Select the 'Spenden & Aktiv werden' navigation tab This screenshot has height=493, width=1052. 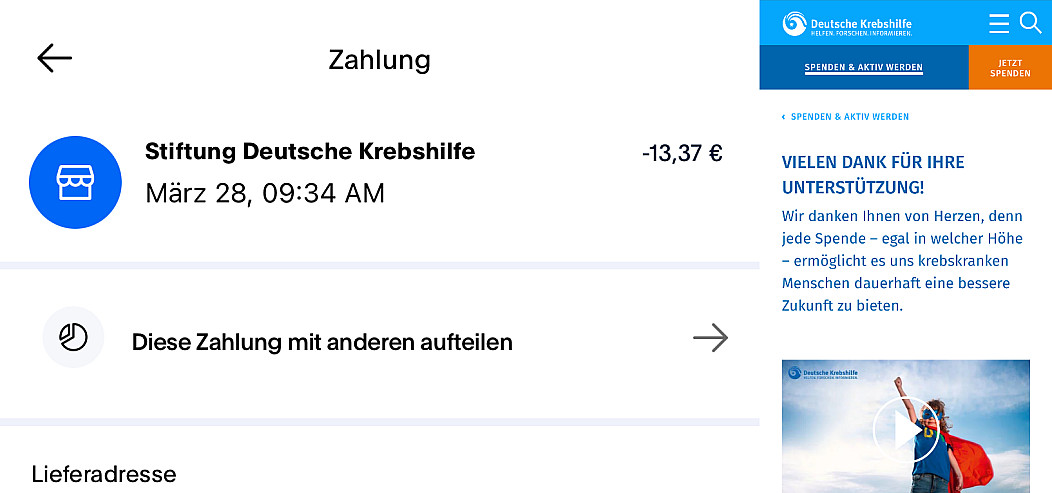pos(863,68)
